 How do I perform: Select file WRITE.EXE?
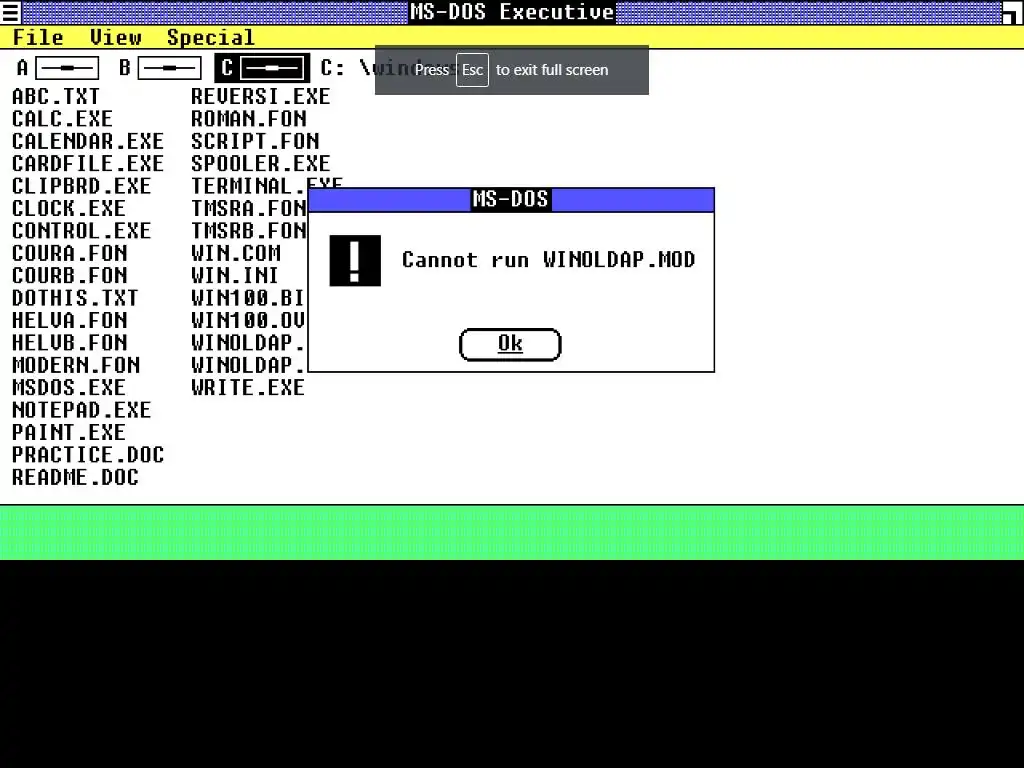pyautogui.click(x=248, y=387)
